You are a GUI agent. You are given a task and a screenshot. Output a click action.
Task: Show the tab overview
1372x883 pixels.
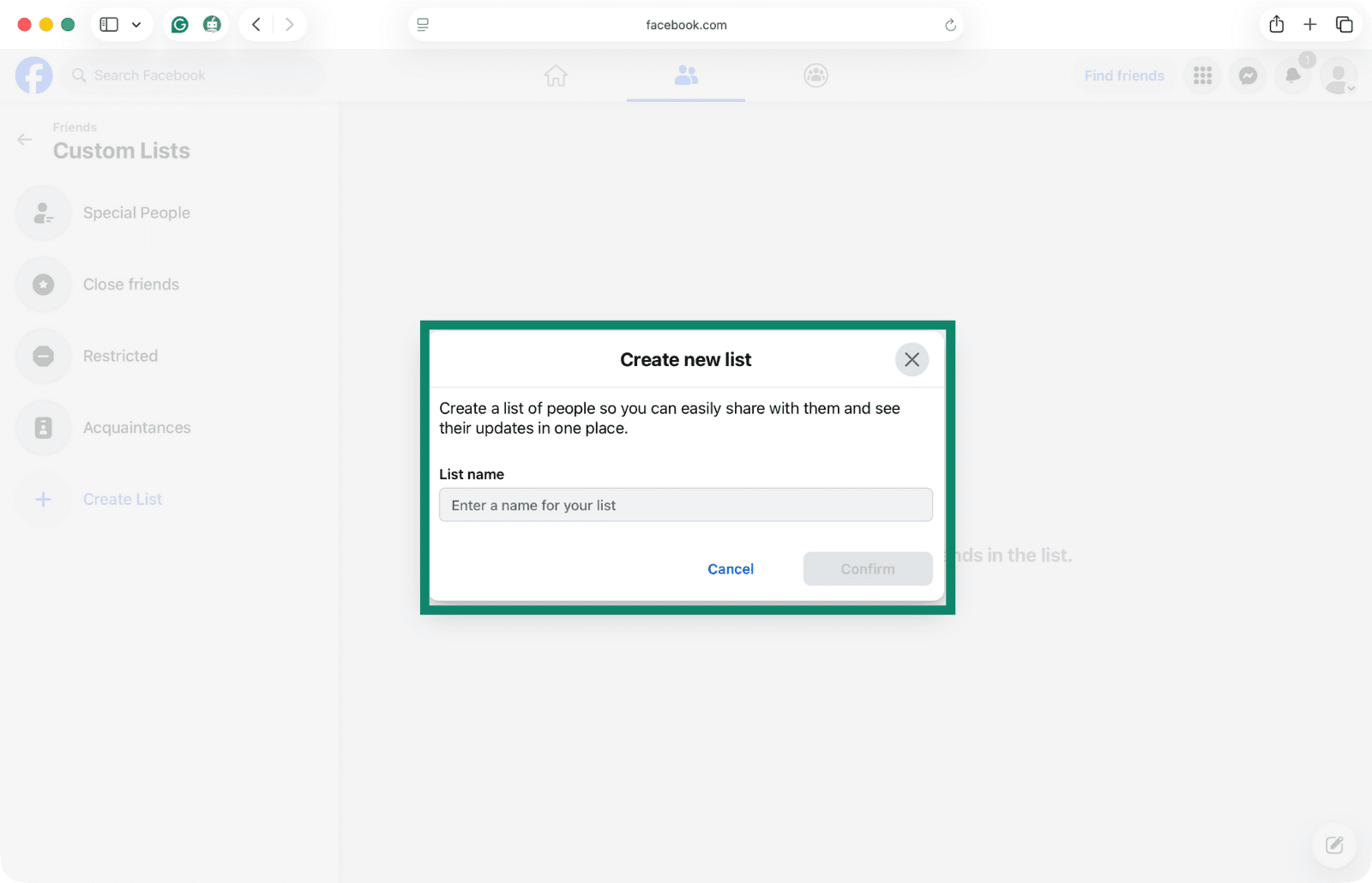1344,24
